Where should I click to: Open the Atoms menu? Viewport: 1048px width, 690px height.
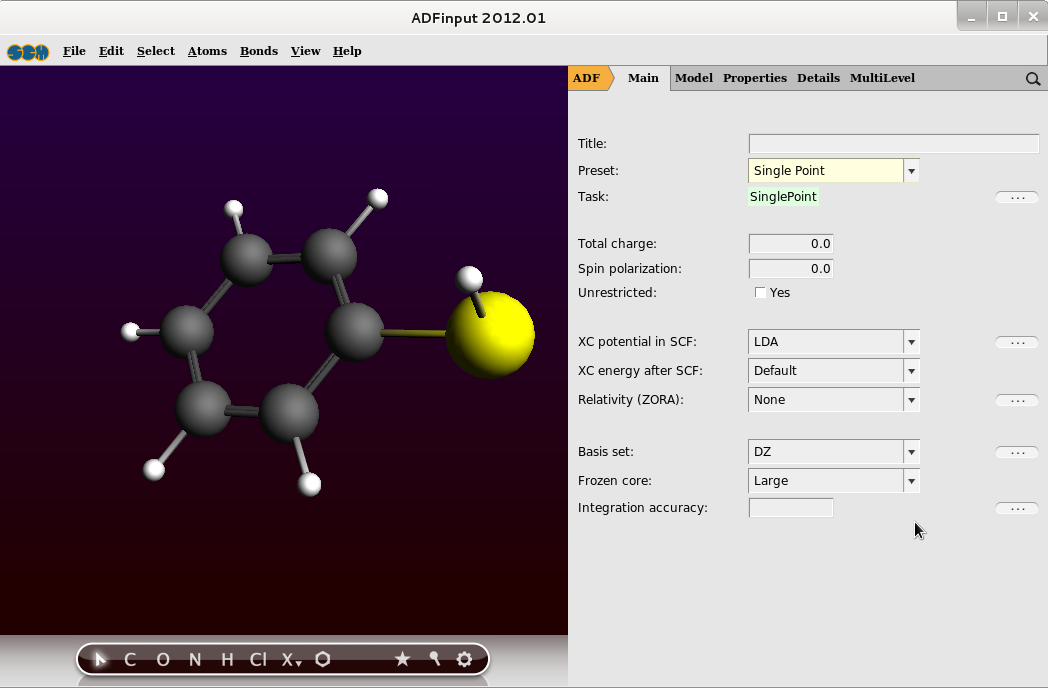tap(207, 51)
